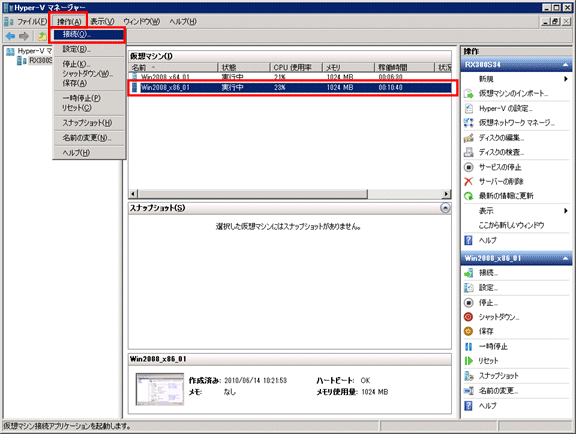Click the green 最新の情報に更新 refresh icon

click(469, 196)
